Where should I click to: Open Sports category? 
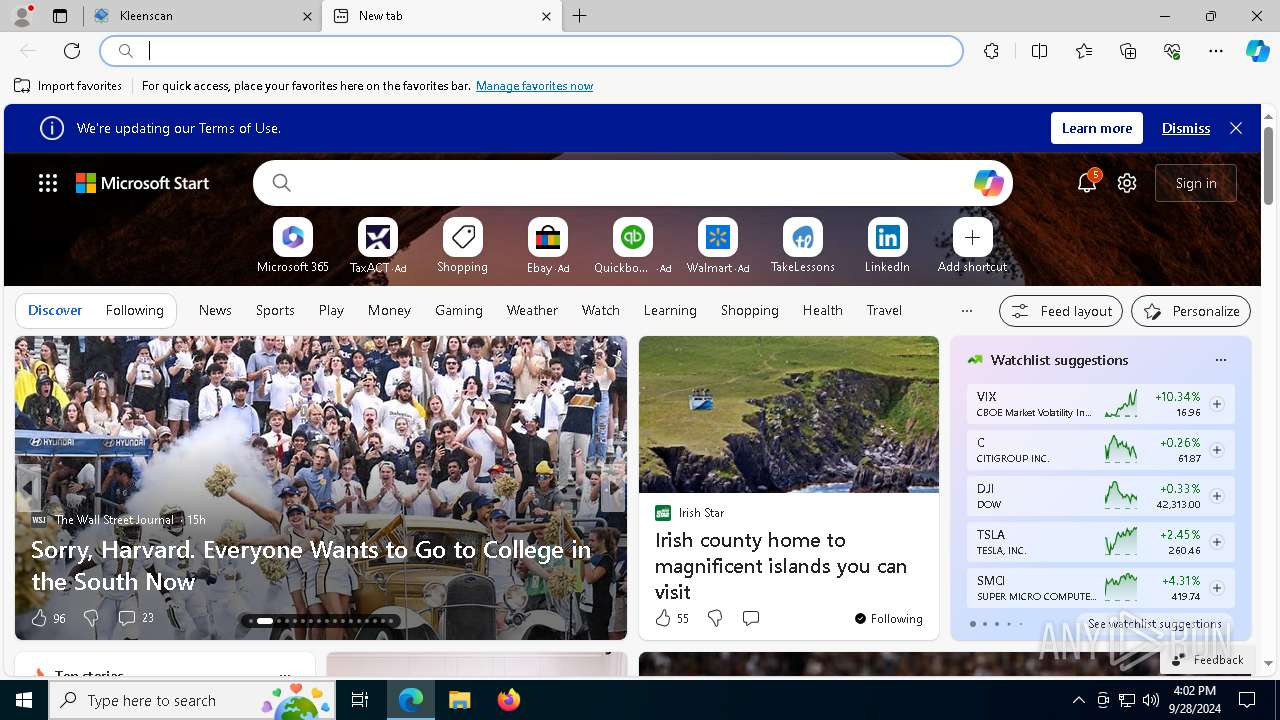click(x=275, y=310)
